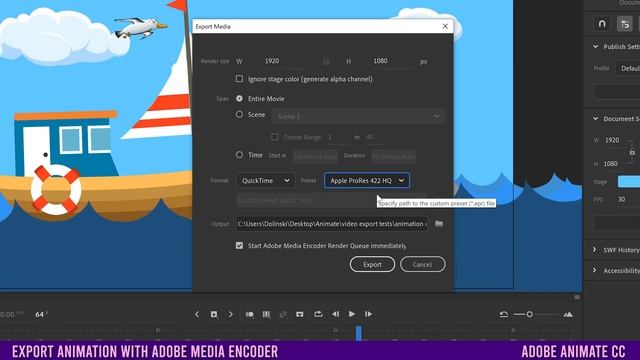Viewport: 640px width, 360px height.
Task: Click the Frame Range end value 40
Action: (x=375, y=137)
